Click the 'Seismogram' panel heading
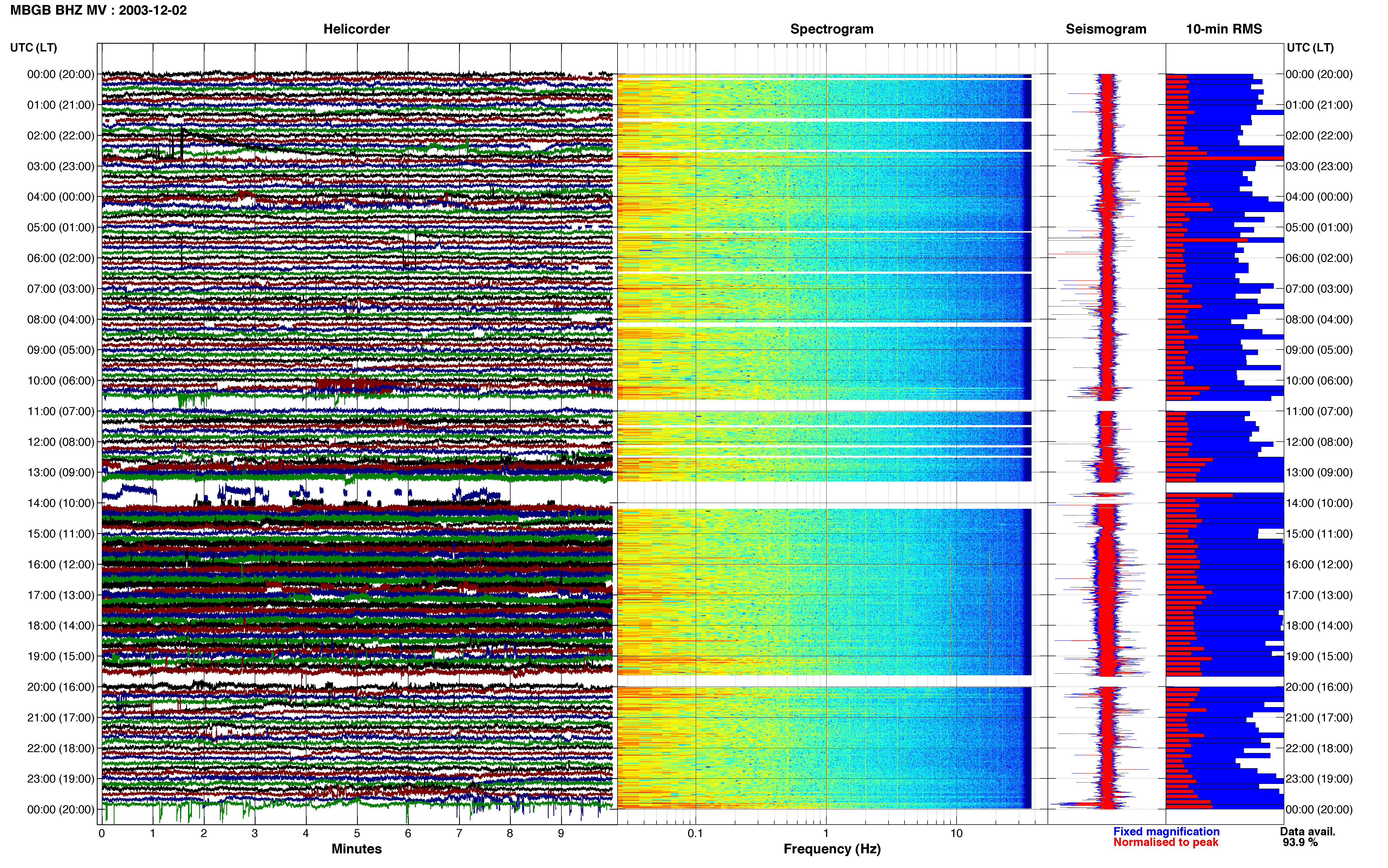This screenshot has width=1388, height=868. point(1106,29)
